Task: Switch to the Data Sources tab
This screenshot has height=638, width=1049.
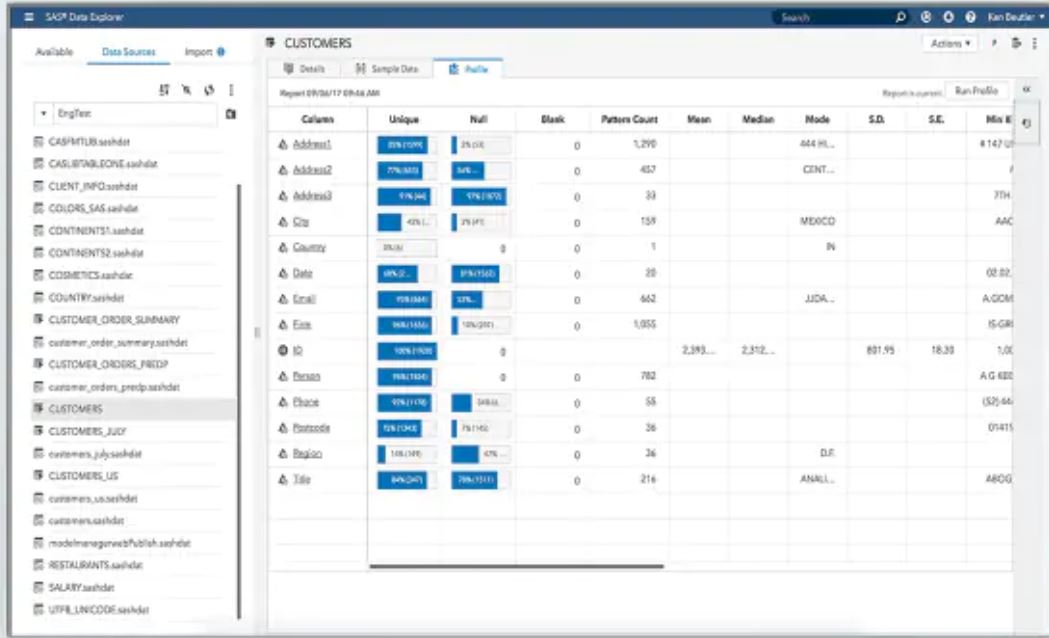Action: [x=128, y=51]
